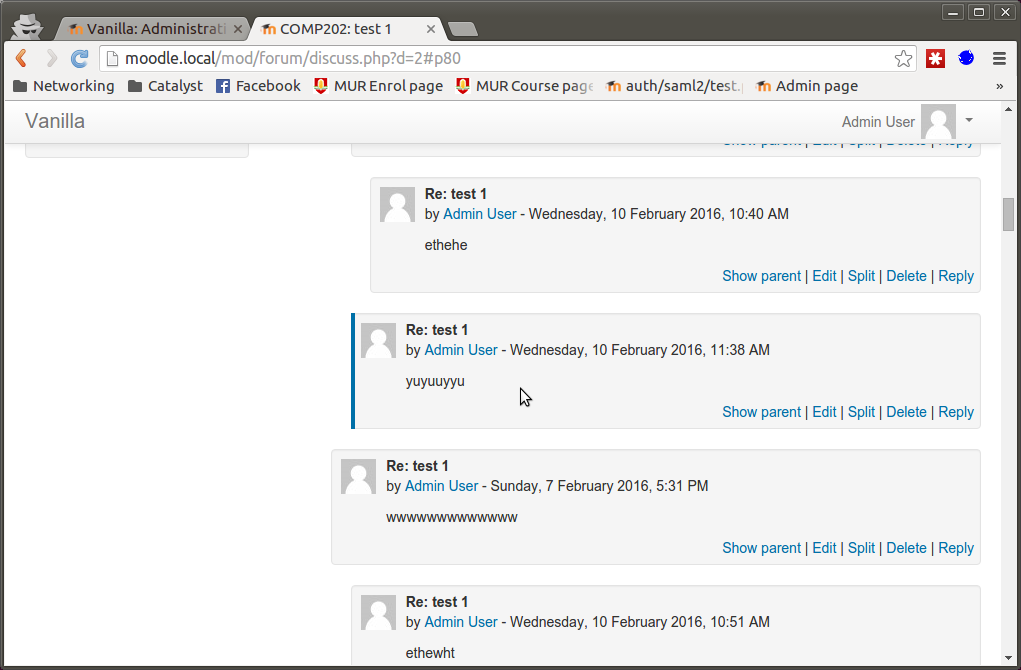The image size is (1021, 670).
Task: Go back with the browser back arrow
Action: click(21, 59)
